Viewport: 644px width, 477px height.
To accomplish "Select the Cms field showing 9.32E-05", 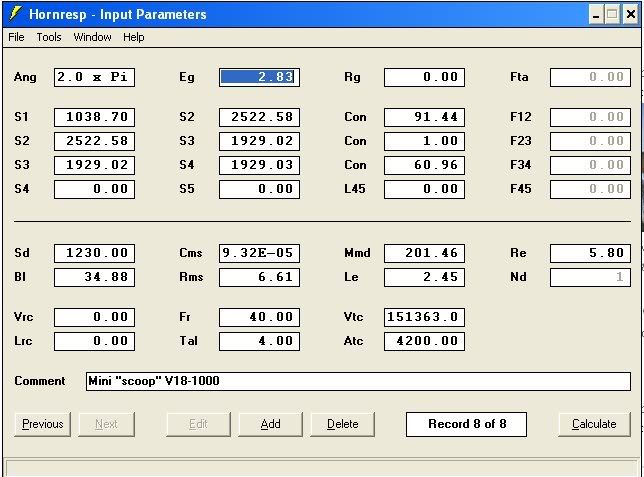I will point(259,253).
